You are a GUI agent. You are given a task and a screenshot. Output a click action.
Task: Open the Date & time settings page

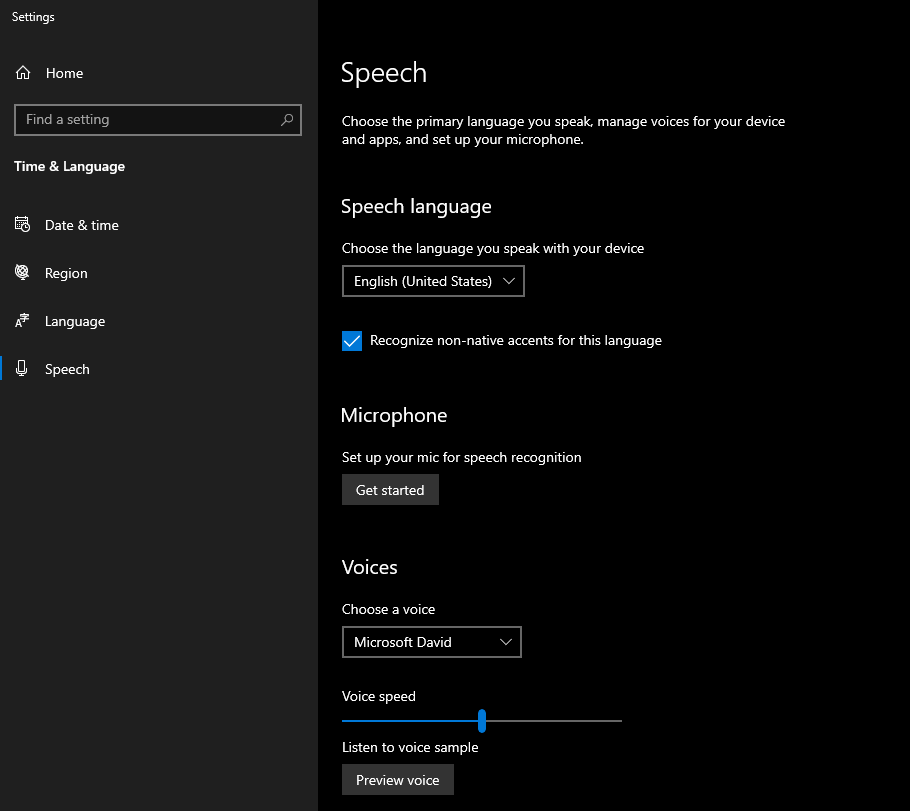point(82,225)
